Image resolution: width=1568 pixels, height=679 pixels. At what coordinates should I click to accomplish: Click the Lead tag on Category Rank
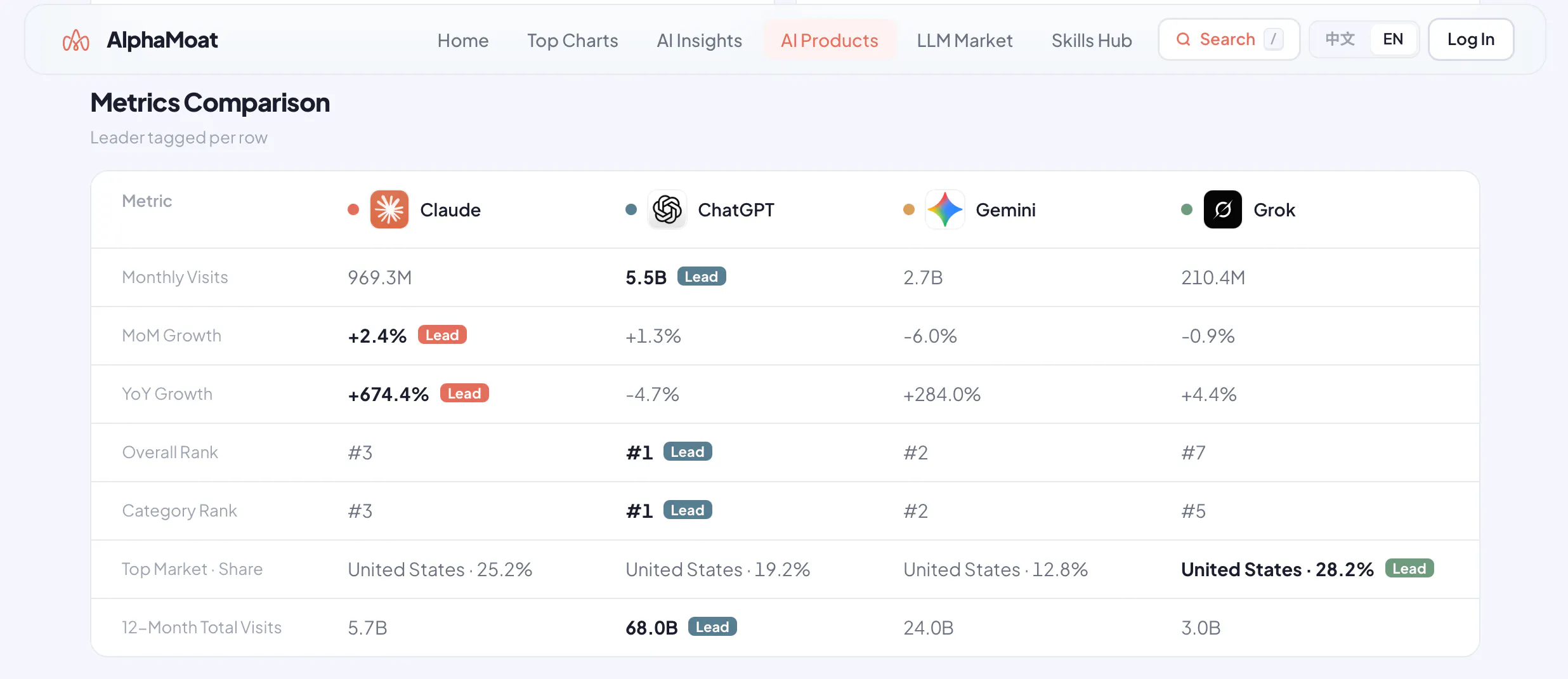point(688,510)
